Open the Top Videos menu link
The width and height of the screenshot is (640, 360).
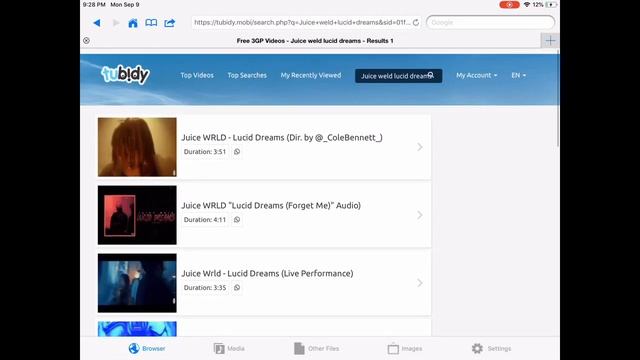click(197, 75)
